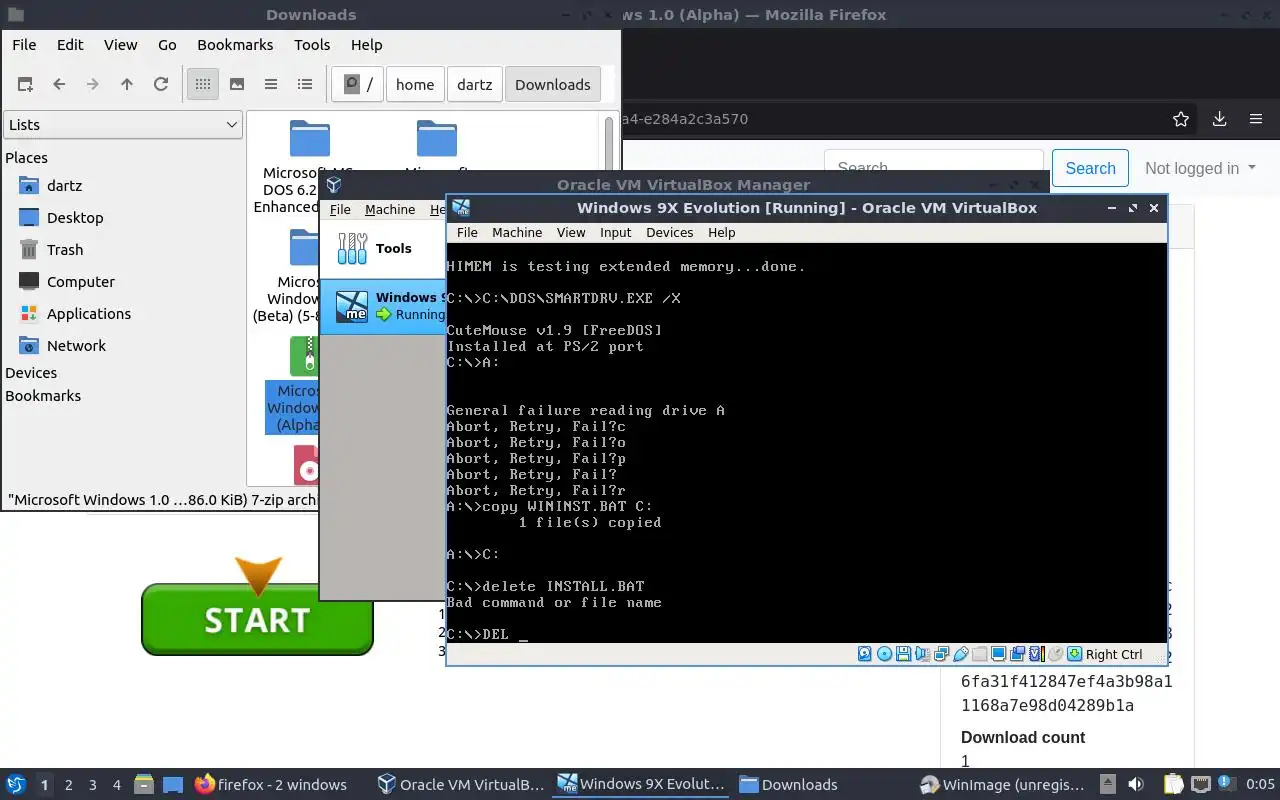Open Edit menu in Downloads window
This screenshot has height=800, width=1280.
(70, 45)
